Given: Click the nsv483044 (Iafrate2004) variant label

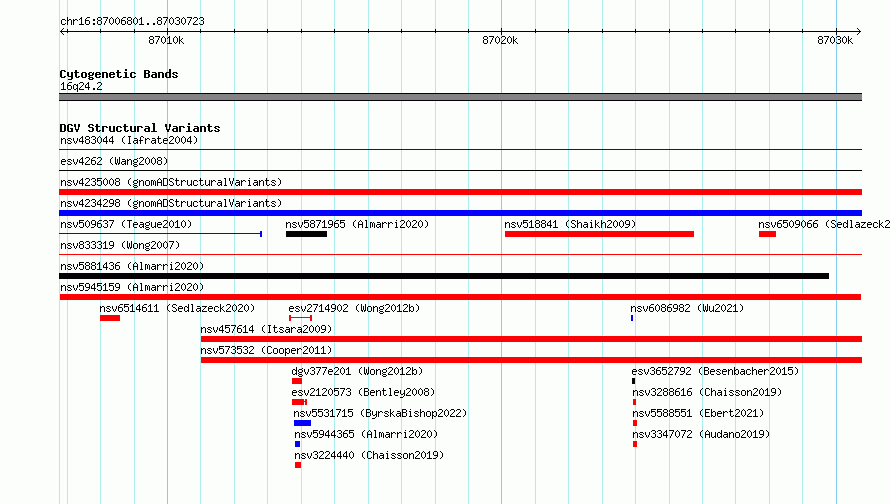Looking at the screenshot, I should coord(129,140).
